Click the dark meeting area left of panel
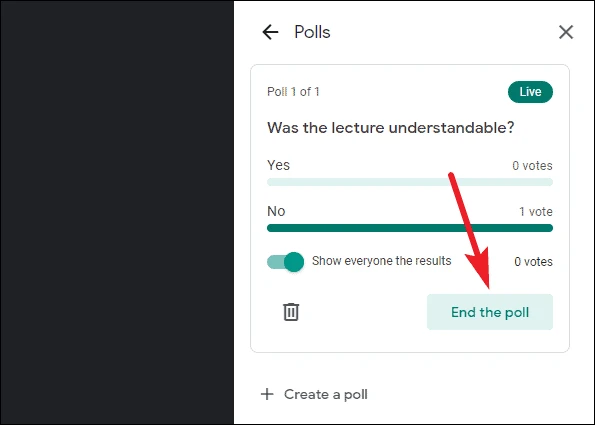The width and height of the screenshot is (595, 425). [117, 212]
